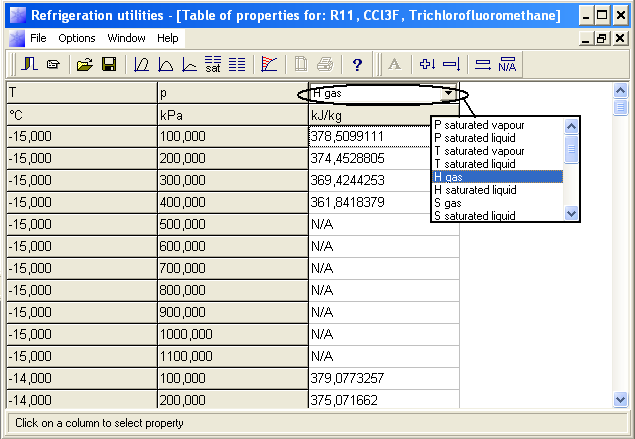Screen dimensions: 635x439
Task: Open the Options menu
Action: click(77, 38)
